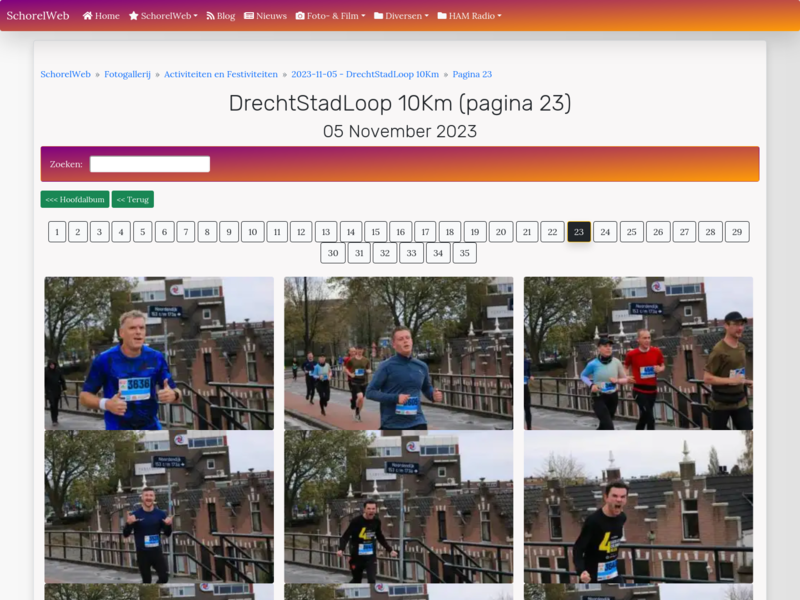Go to gallery page 10
The image size is (800, 600).
click(253, 232)
